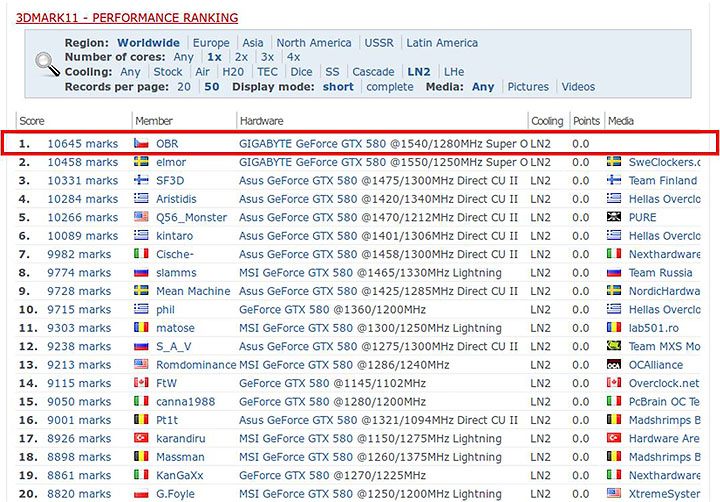
Task: Click the pirate flag icon beside PURE
Action: [x=614, y=217]
